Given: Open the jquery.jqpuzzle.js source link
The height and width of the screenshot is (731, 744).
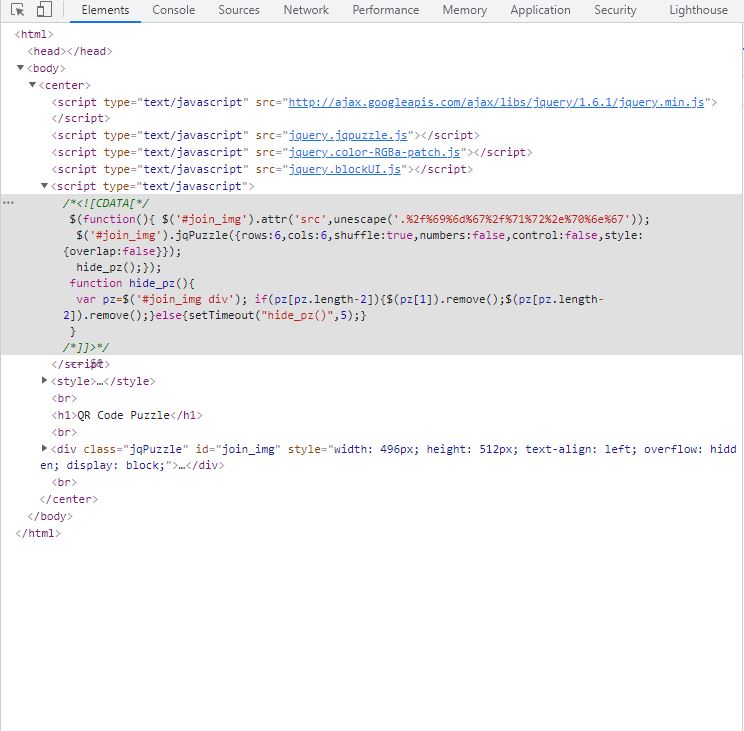Looking at the screenshot, I should pyautogui.click(x=348, y=135).
